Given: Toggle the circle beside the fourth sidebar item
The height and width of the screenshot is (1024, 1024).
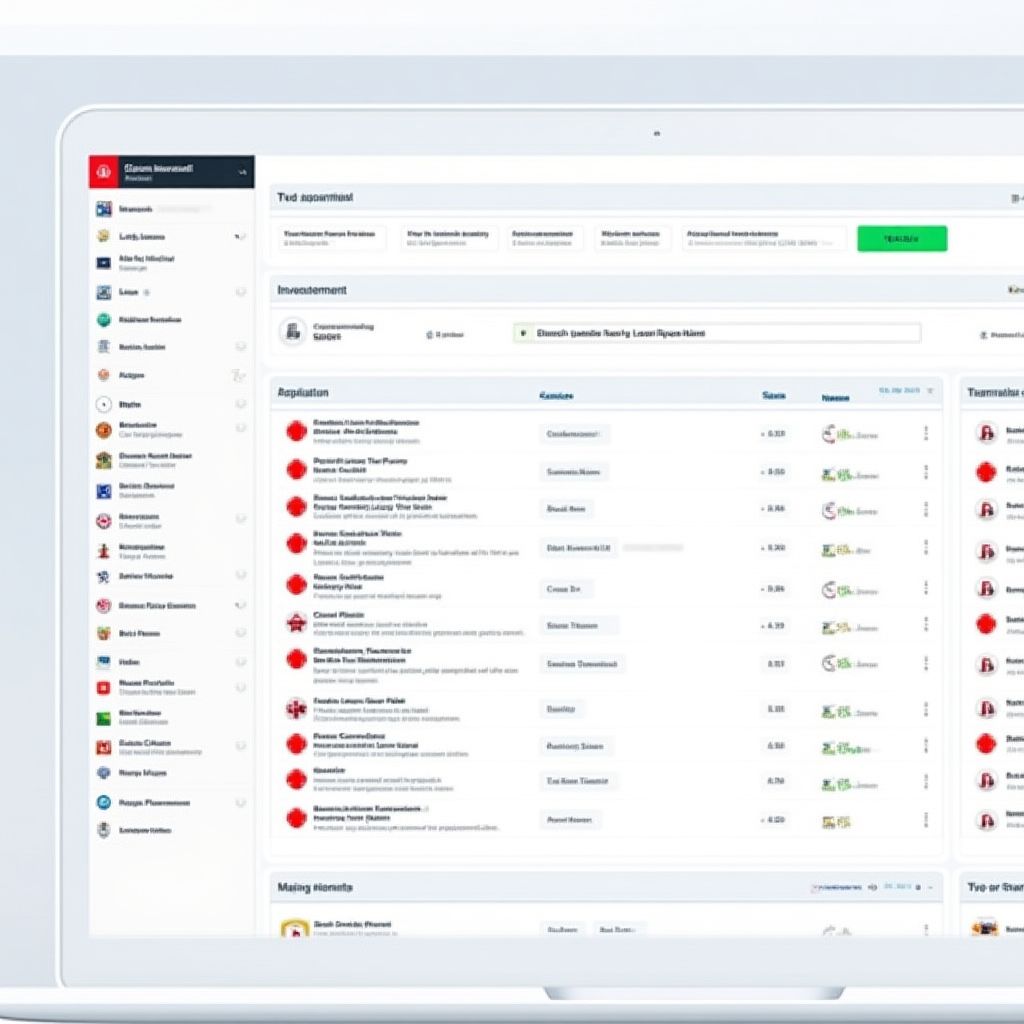Looking at the screenshot, I should [240, 292].
